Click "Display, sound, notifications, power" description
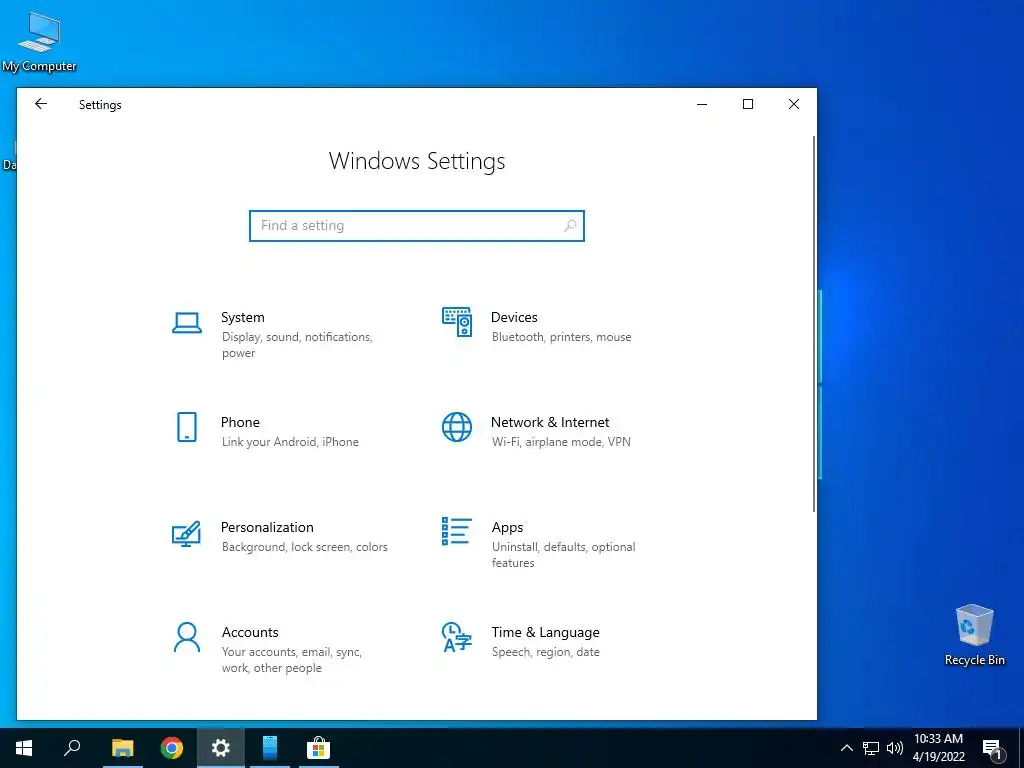Image resolution: width=1024 pixels, height=768 pixels. point(297,345)
